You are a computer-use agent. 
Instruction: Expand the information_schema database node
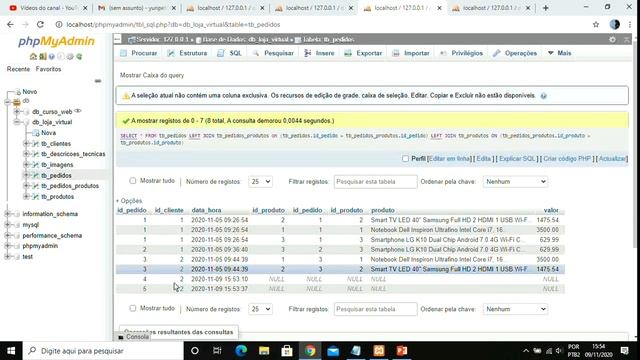7,214
